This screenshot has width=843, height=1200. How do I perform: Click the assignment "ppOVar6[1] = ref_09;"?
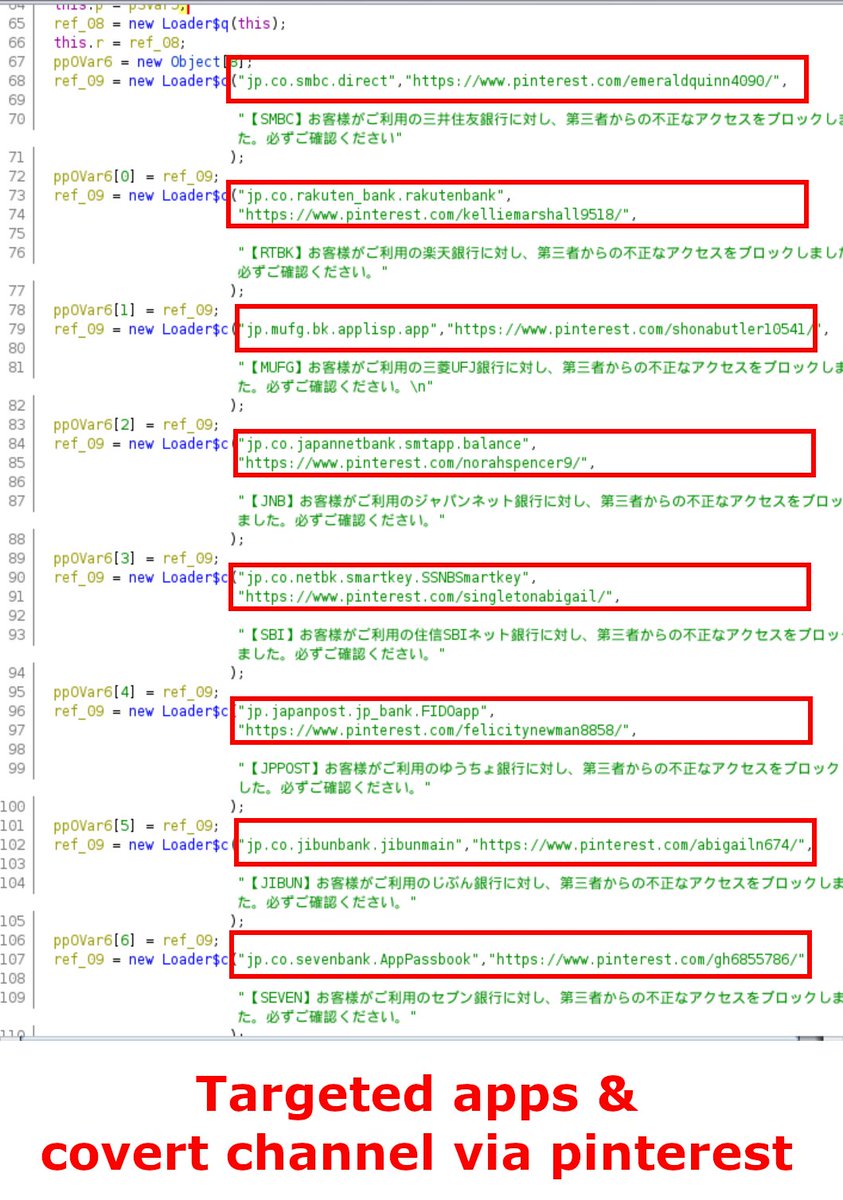pyautogui.click(x=134, y=310)
